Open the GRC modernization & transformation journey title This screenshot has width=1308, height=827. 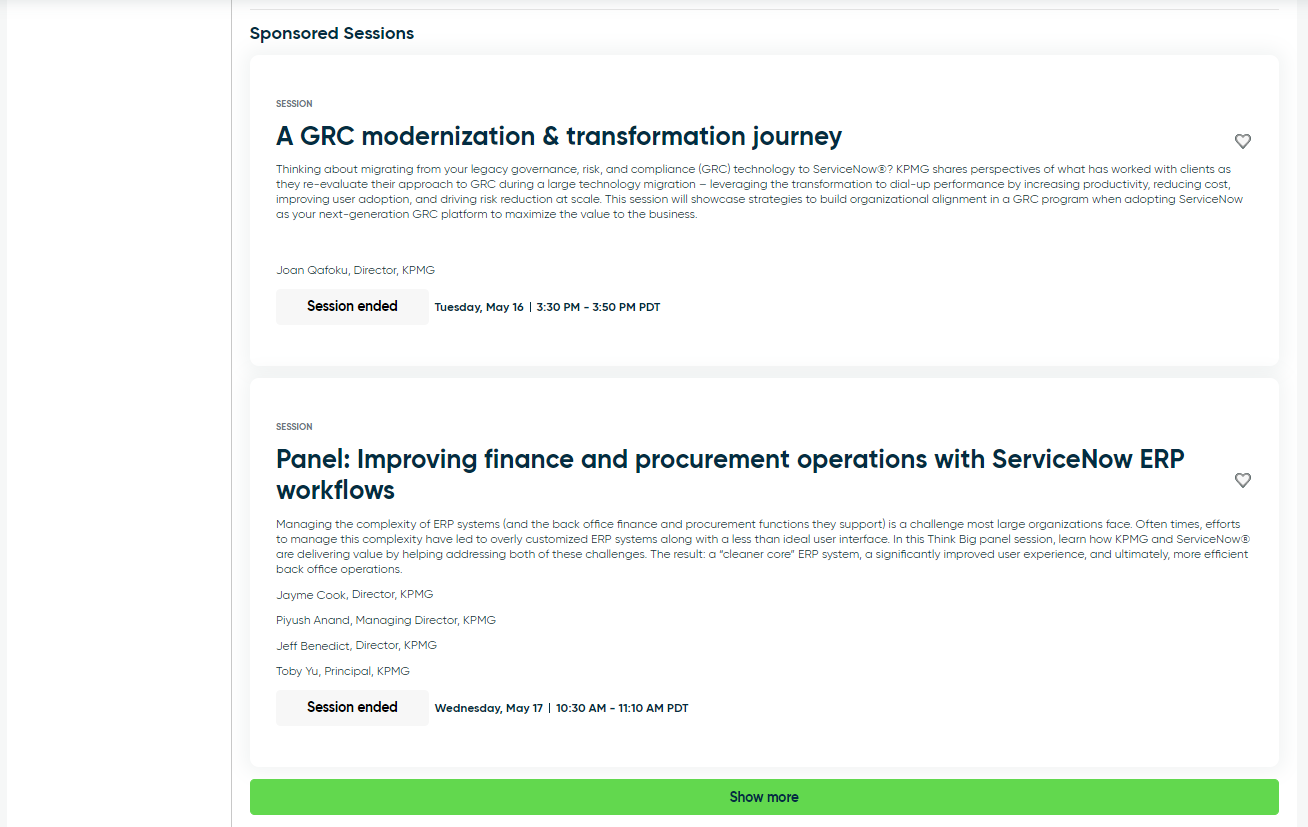click(x=559, y=136)
